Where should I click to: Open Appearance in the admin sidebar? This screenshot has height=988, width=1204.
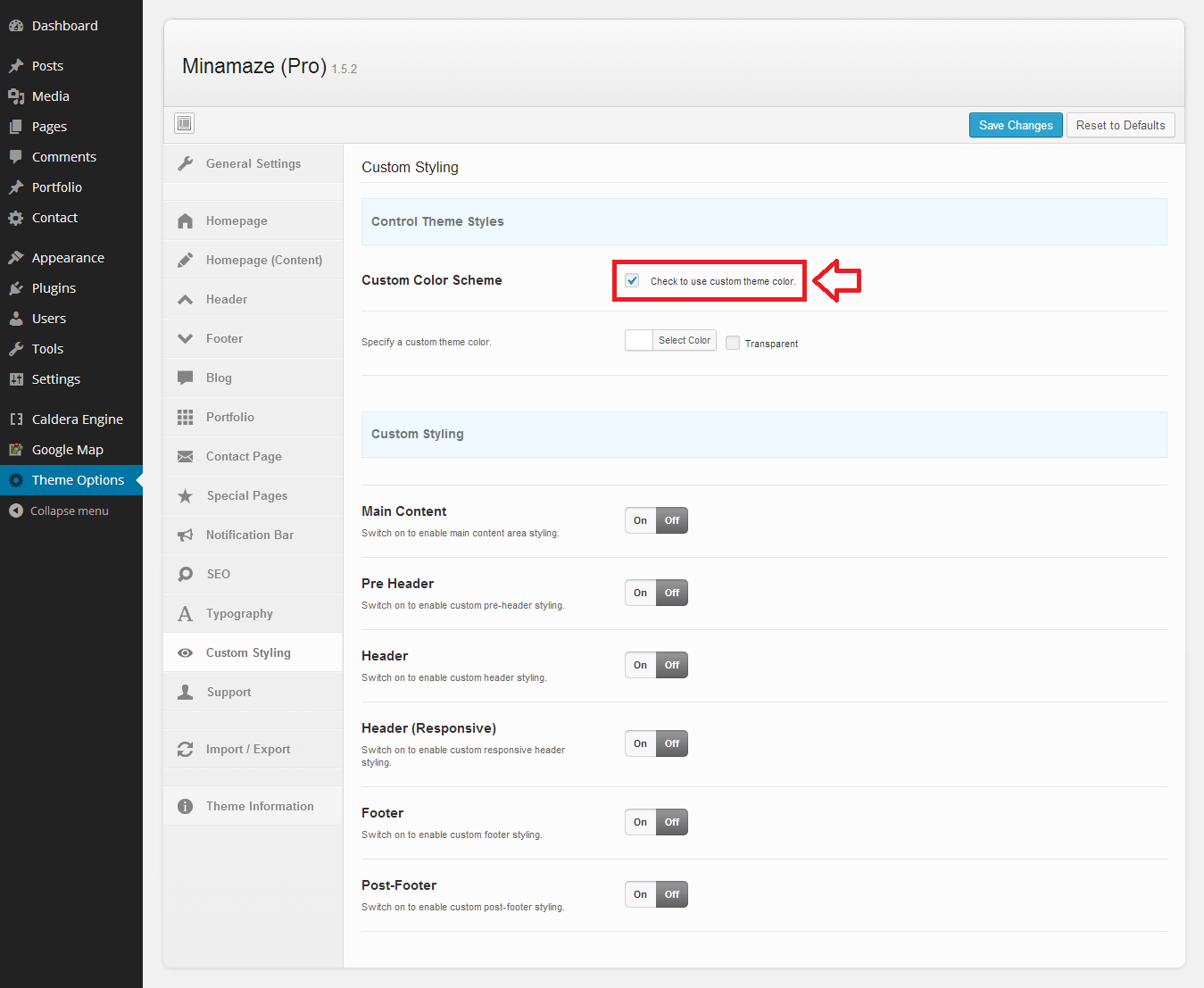(68, 258)
